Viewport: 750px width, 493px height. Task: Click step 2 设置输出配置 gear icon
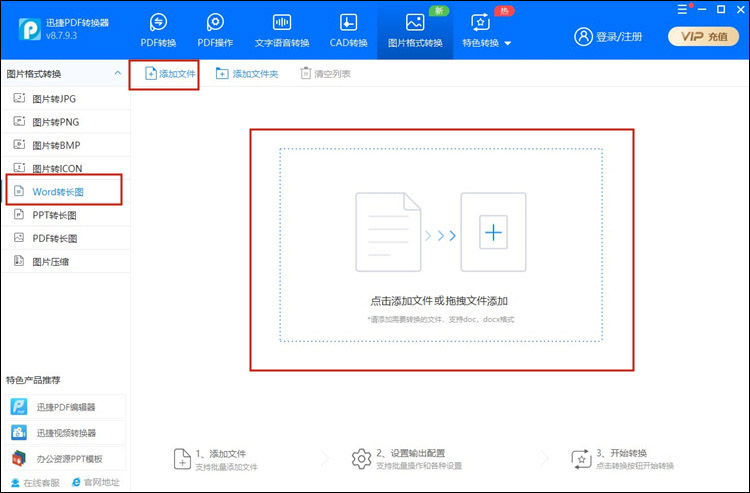[361, 459]
